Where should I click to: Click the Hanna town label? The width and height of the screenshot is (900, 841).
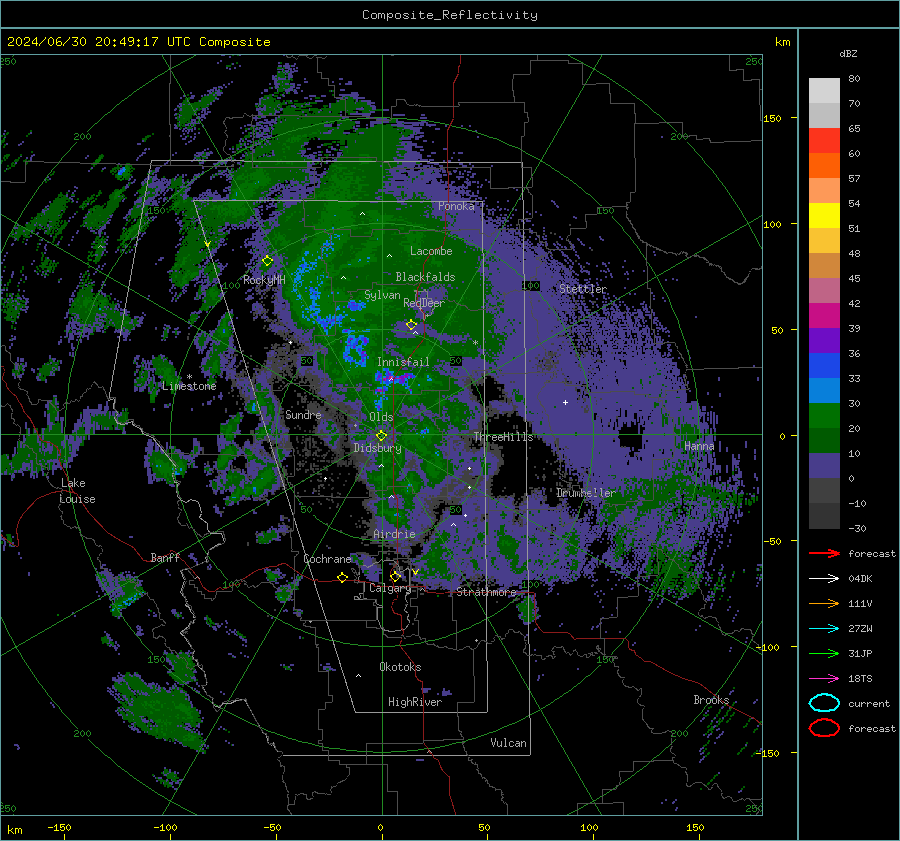click(699, 446)
